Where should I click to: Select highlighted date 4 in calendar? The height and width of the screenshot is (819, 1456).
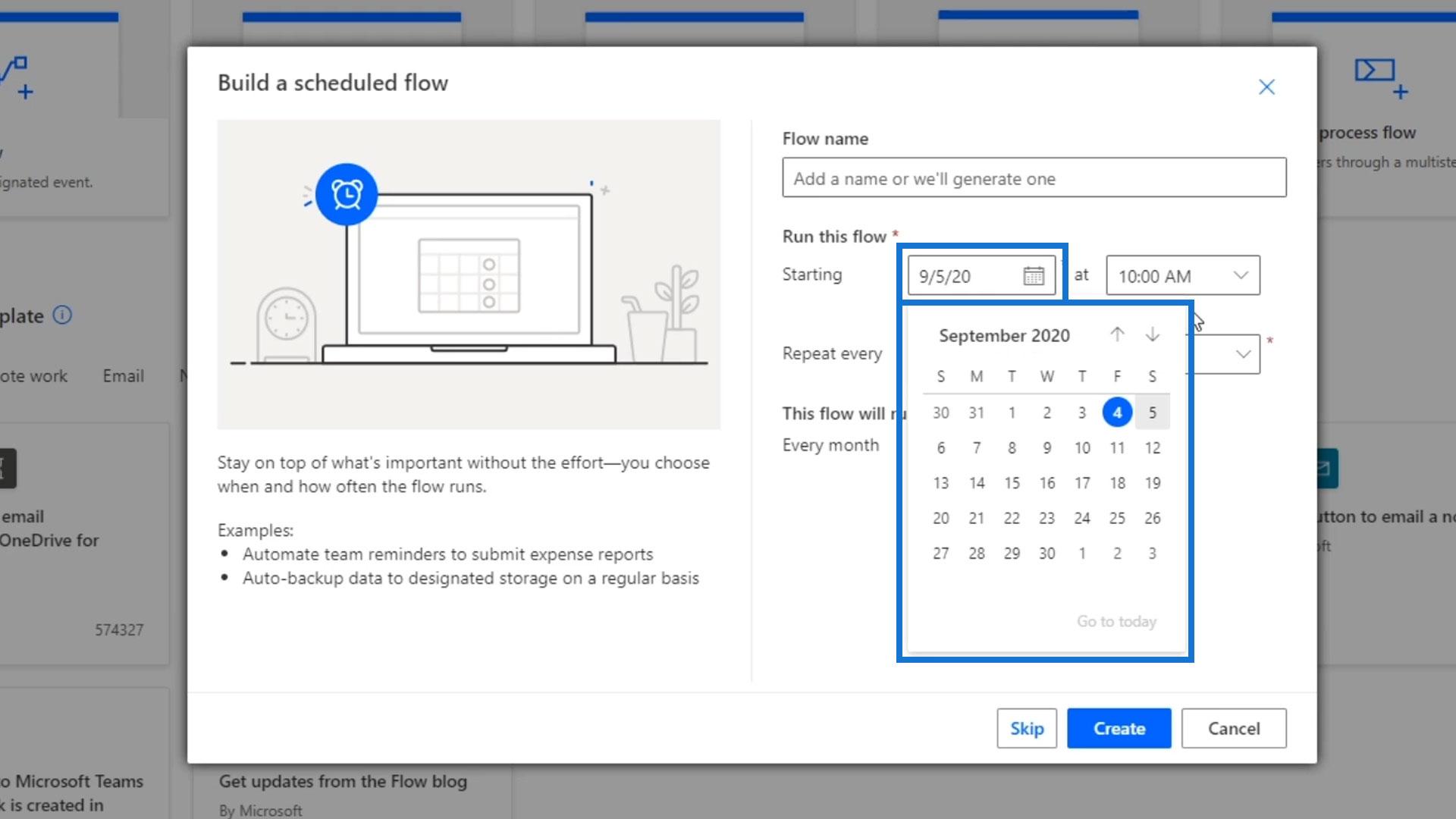pos(1117,413)
